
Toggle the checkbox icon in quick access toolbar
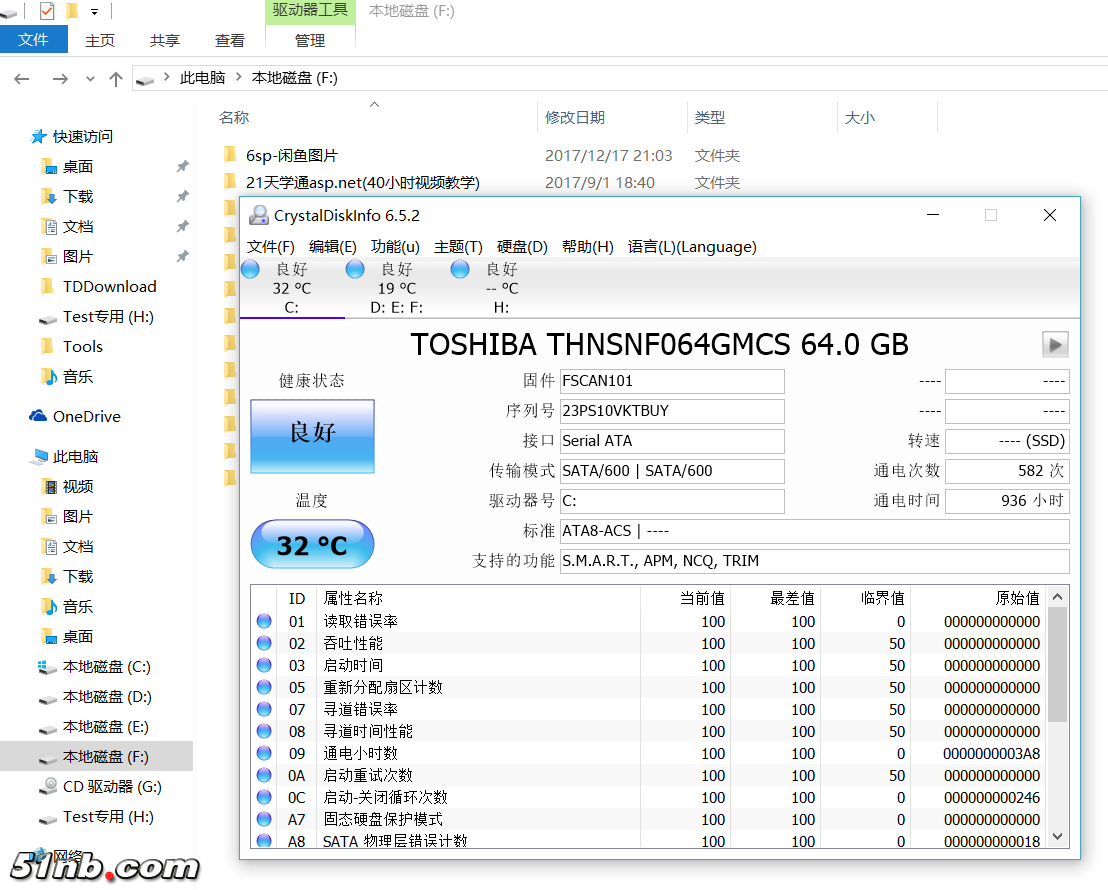47,12
